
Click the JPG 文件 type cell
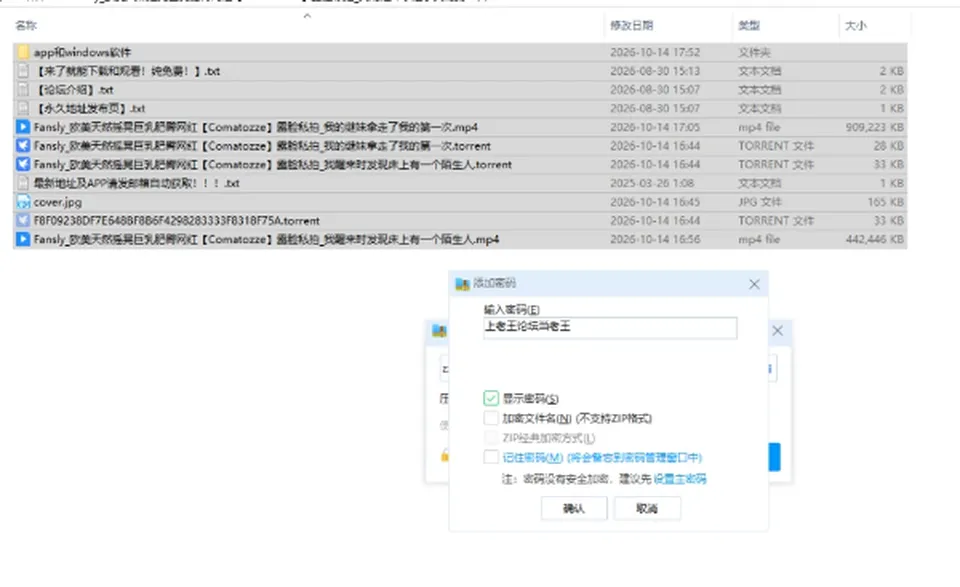761,201
